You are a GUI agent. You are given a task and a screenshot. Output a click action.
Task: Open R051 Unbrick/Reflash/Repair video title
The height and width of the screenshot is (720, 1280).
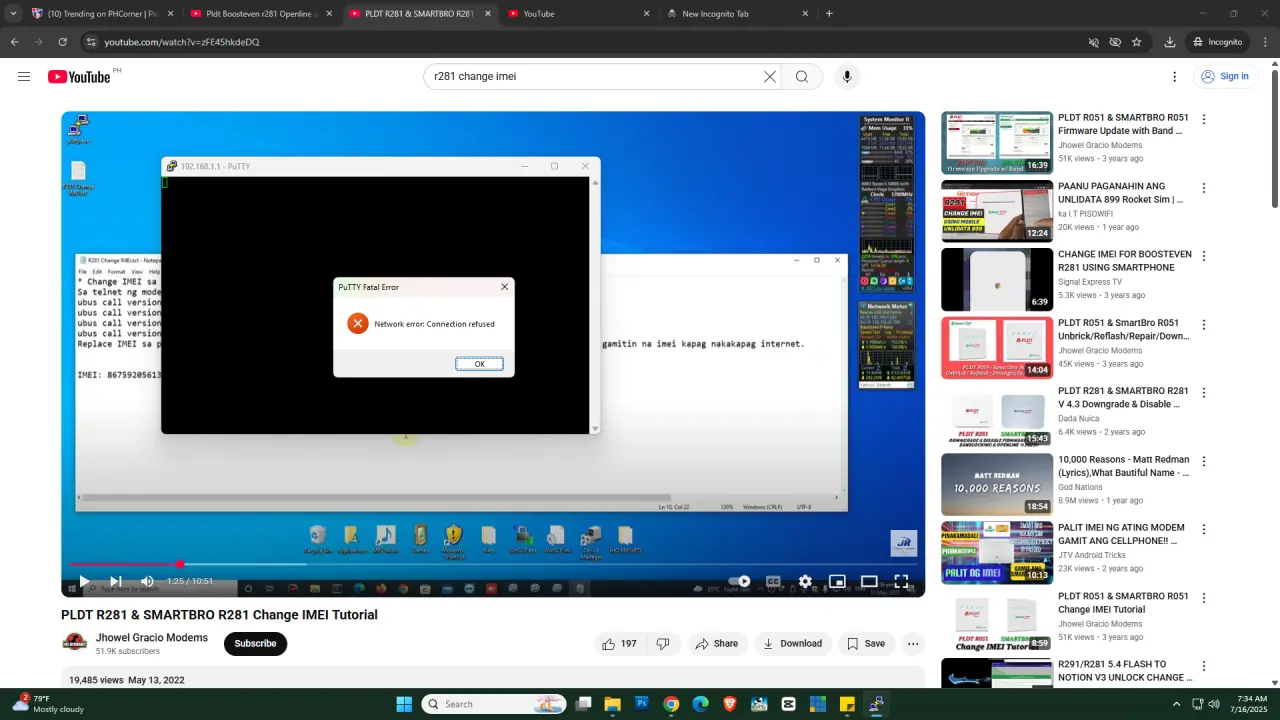(x=1124, y=330)
